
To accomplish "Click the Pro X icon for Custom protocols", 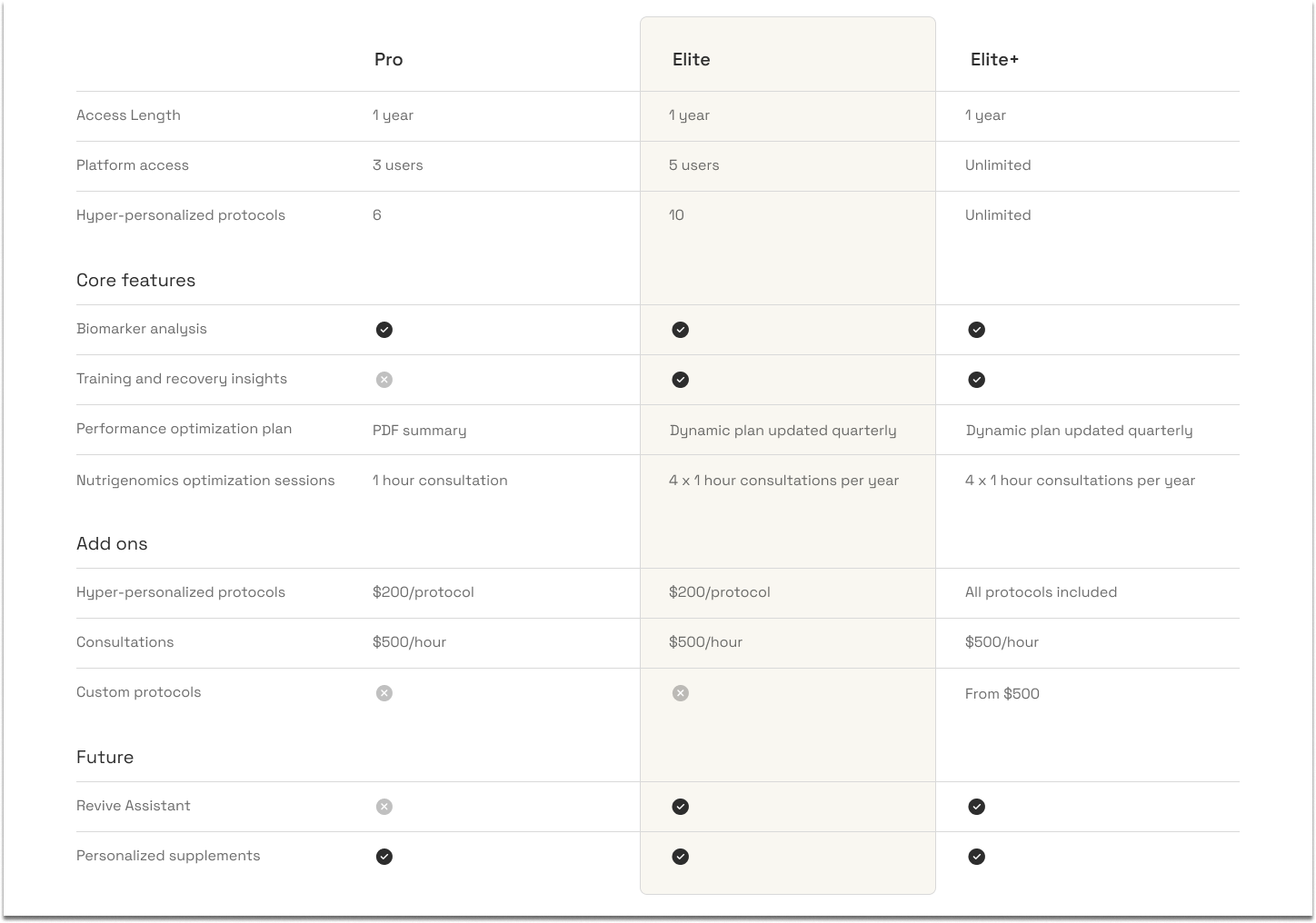I will click(384, 693).
